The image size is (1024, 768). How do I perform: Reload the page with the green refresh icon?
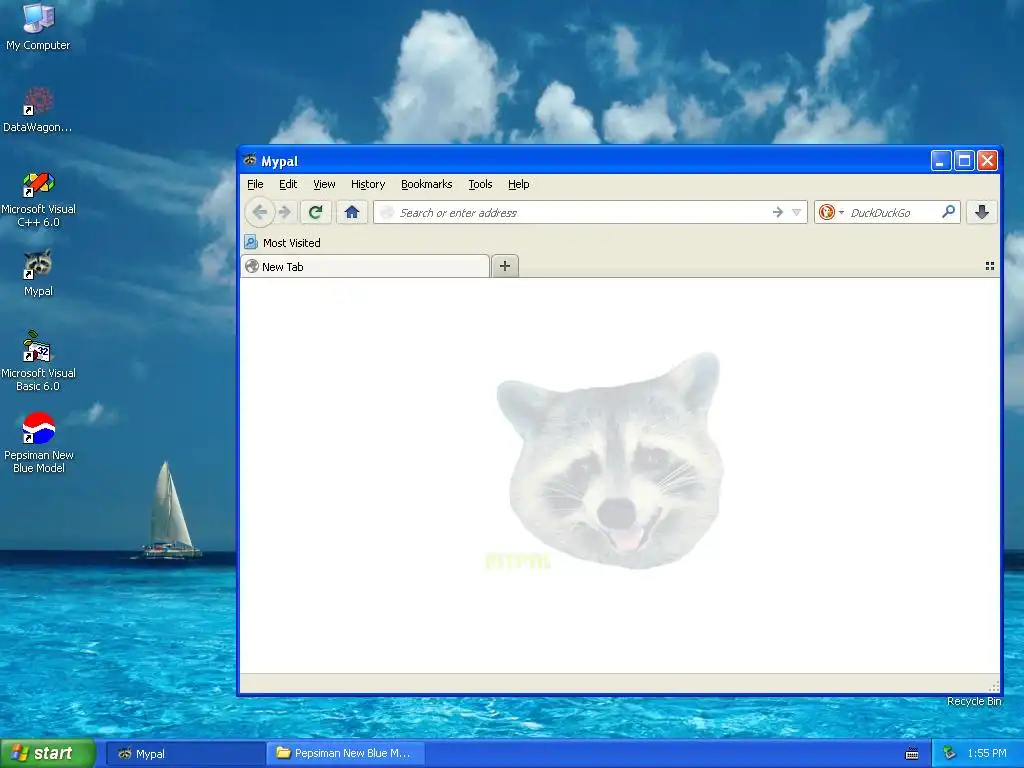315,212
